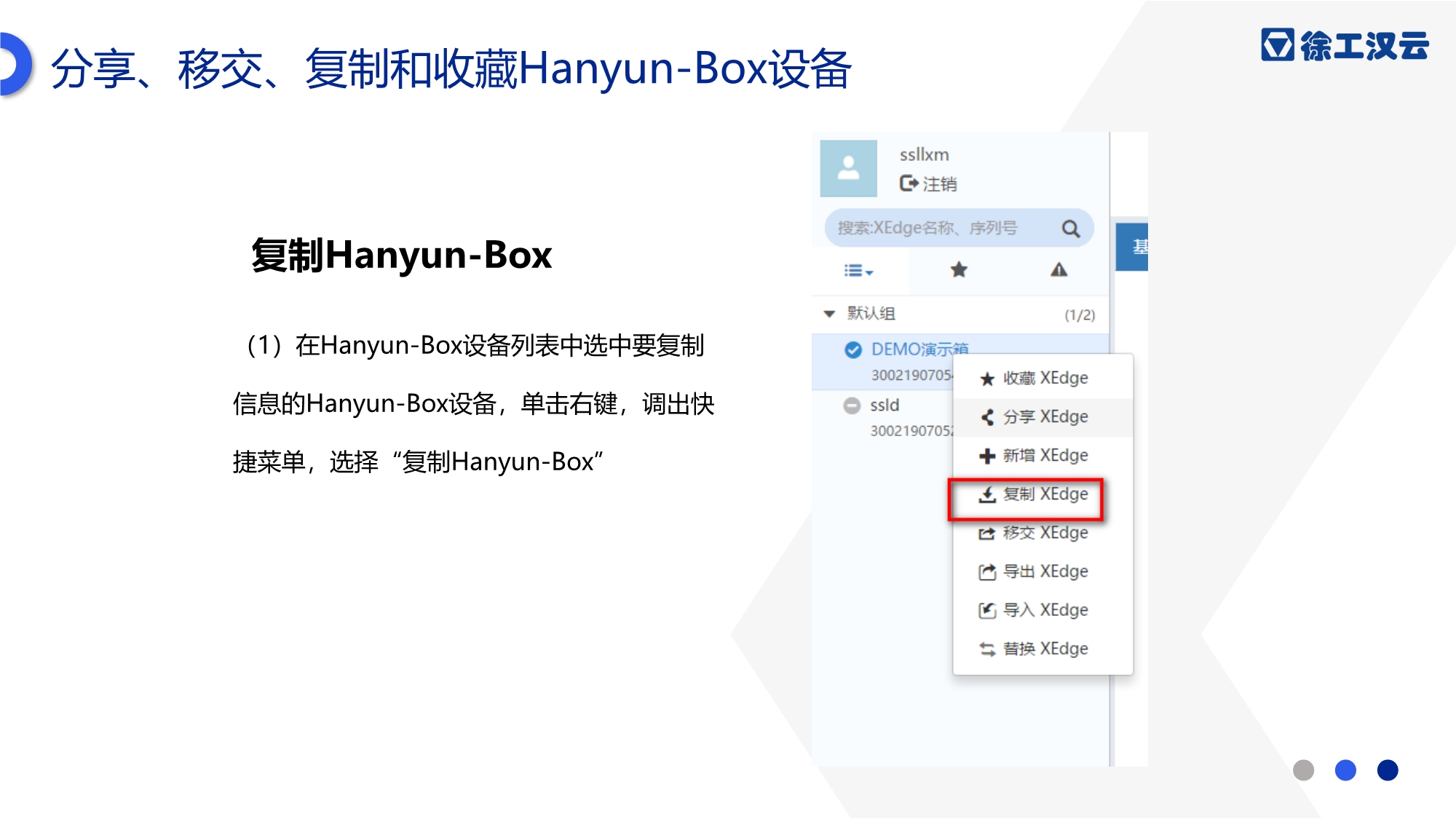The width and height of the screenshot is (1456, 819).
Task: Click the magnifier search icon
Action: 1070,229
